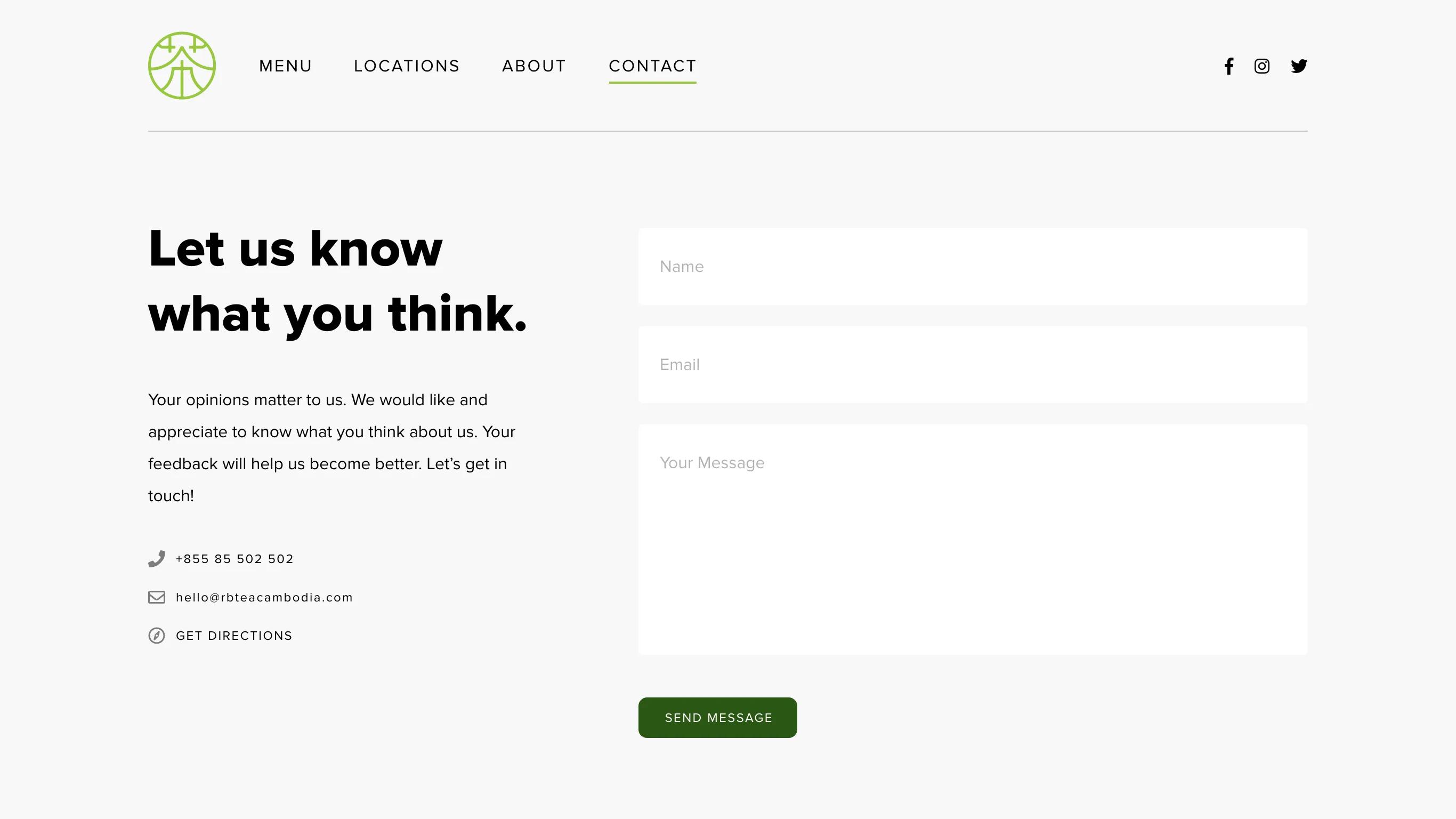Click the compass GET DIRECTIONS icon

156,636
